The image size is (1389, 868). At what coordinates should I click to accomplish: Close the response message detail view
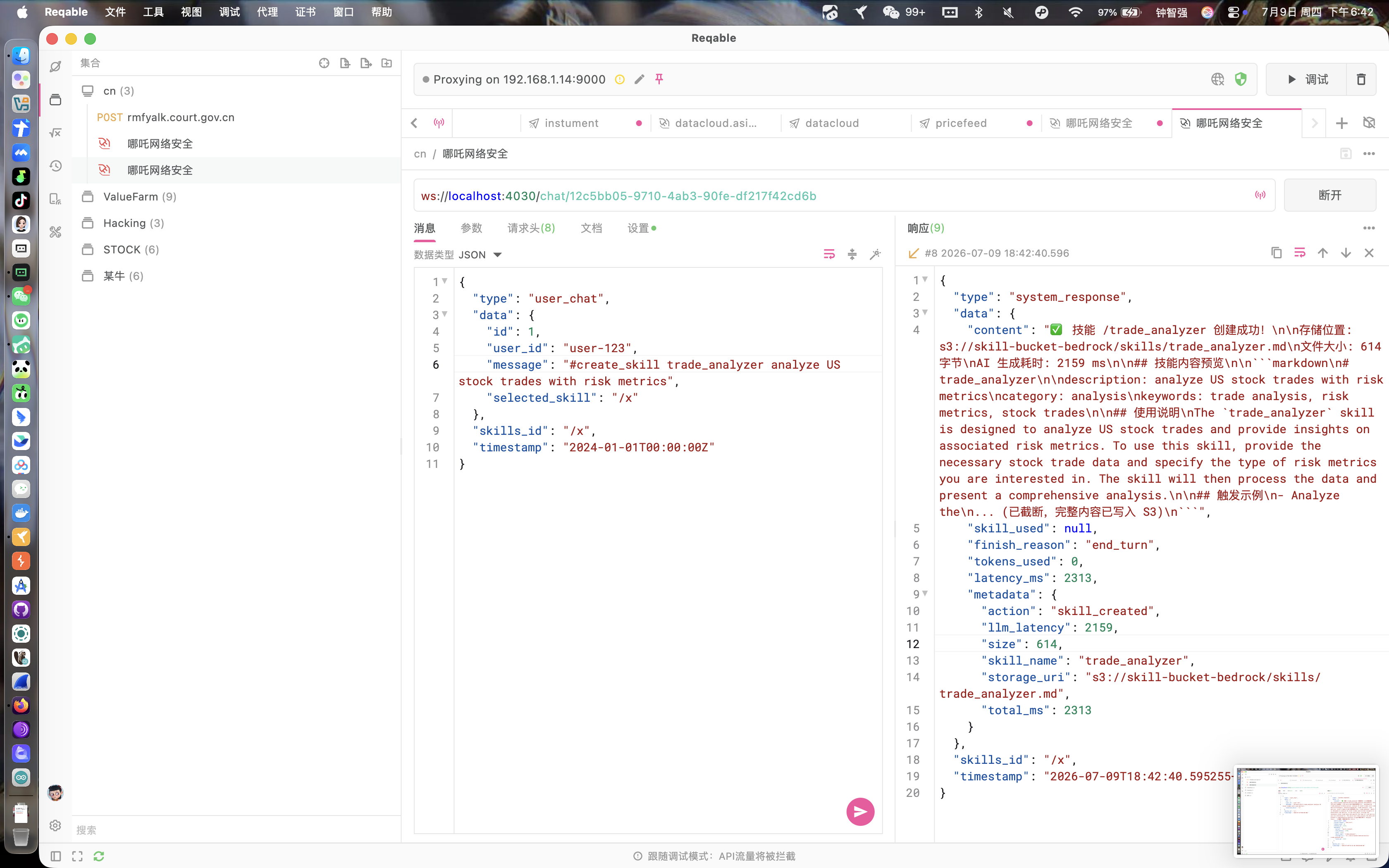(x=1369, y=253)
